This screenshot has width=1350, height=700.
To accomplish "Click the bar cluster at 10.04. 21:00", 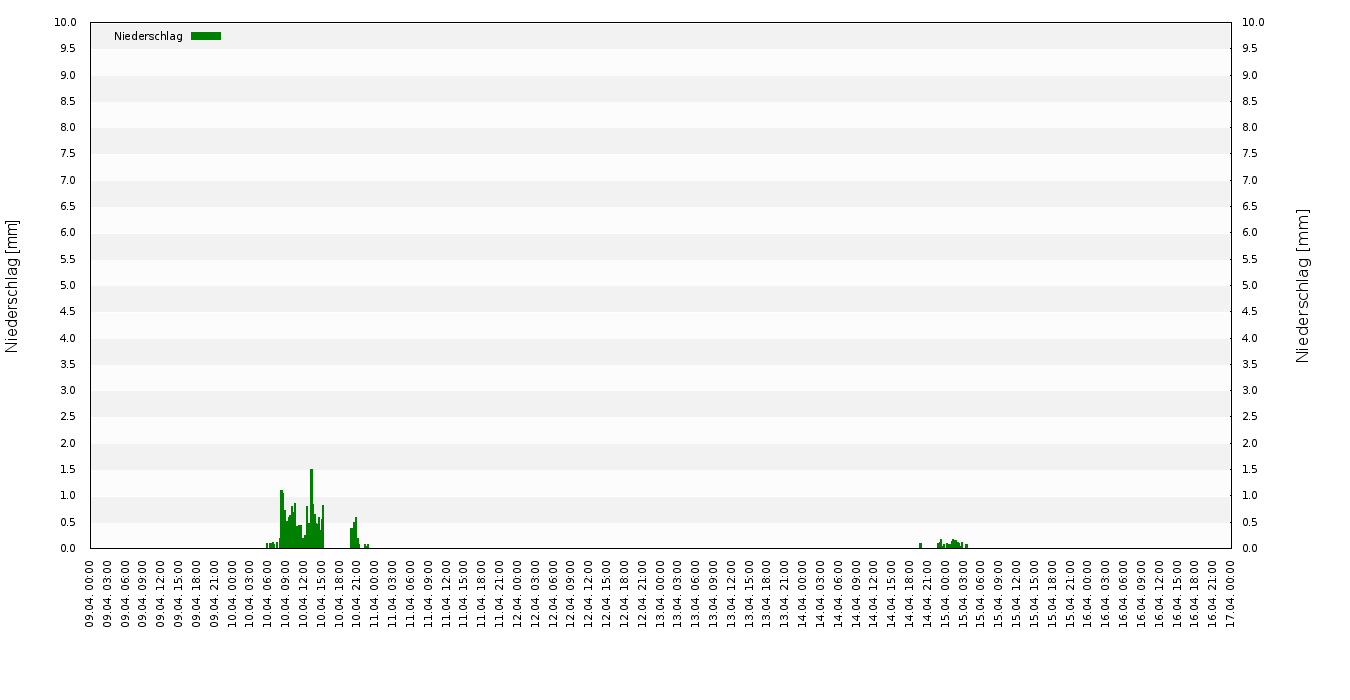I will 354,535.
